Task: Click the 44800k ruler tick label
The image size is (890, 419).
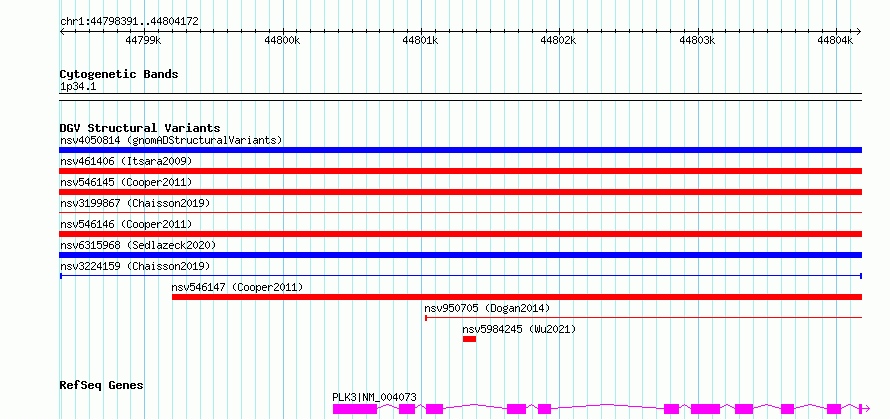Action: point(282,41)
